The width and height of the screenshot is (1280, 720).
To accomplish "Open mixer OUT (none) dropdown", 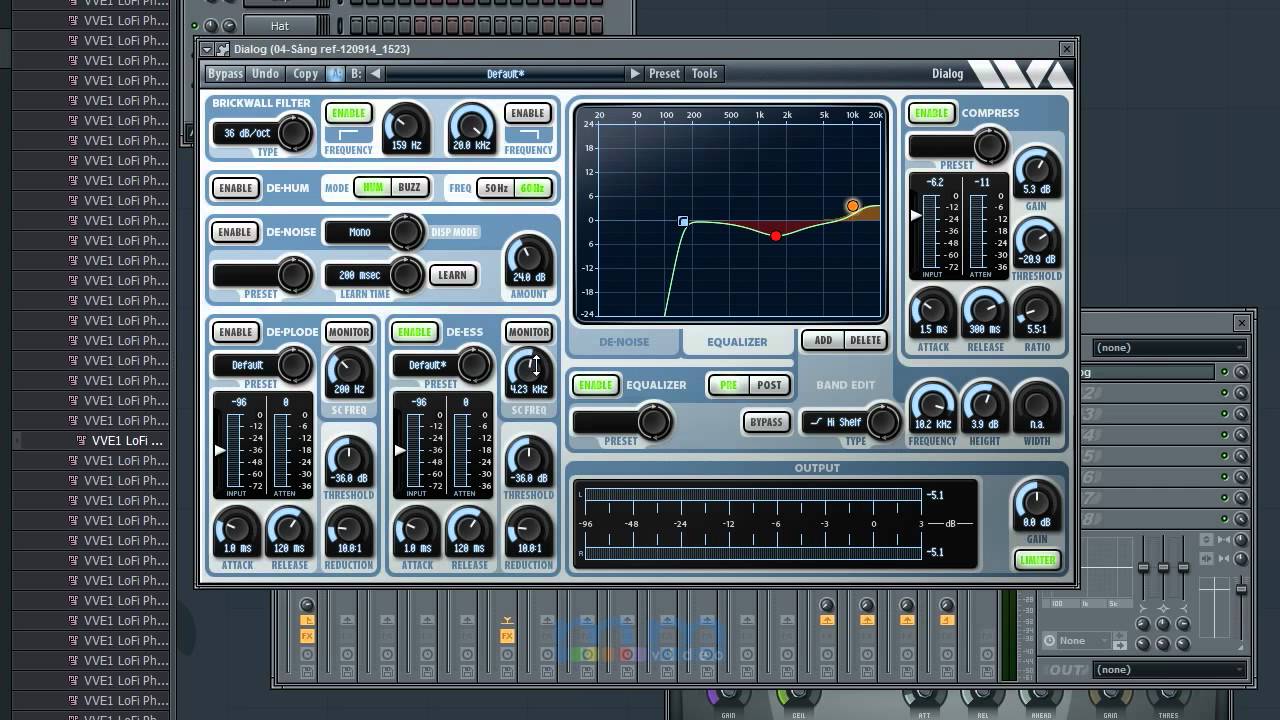I will click(1170, 670).
